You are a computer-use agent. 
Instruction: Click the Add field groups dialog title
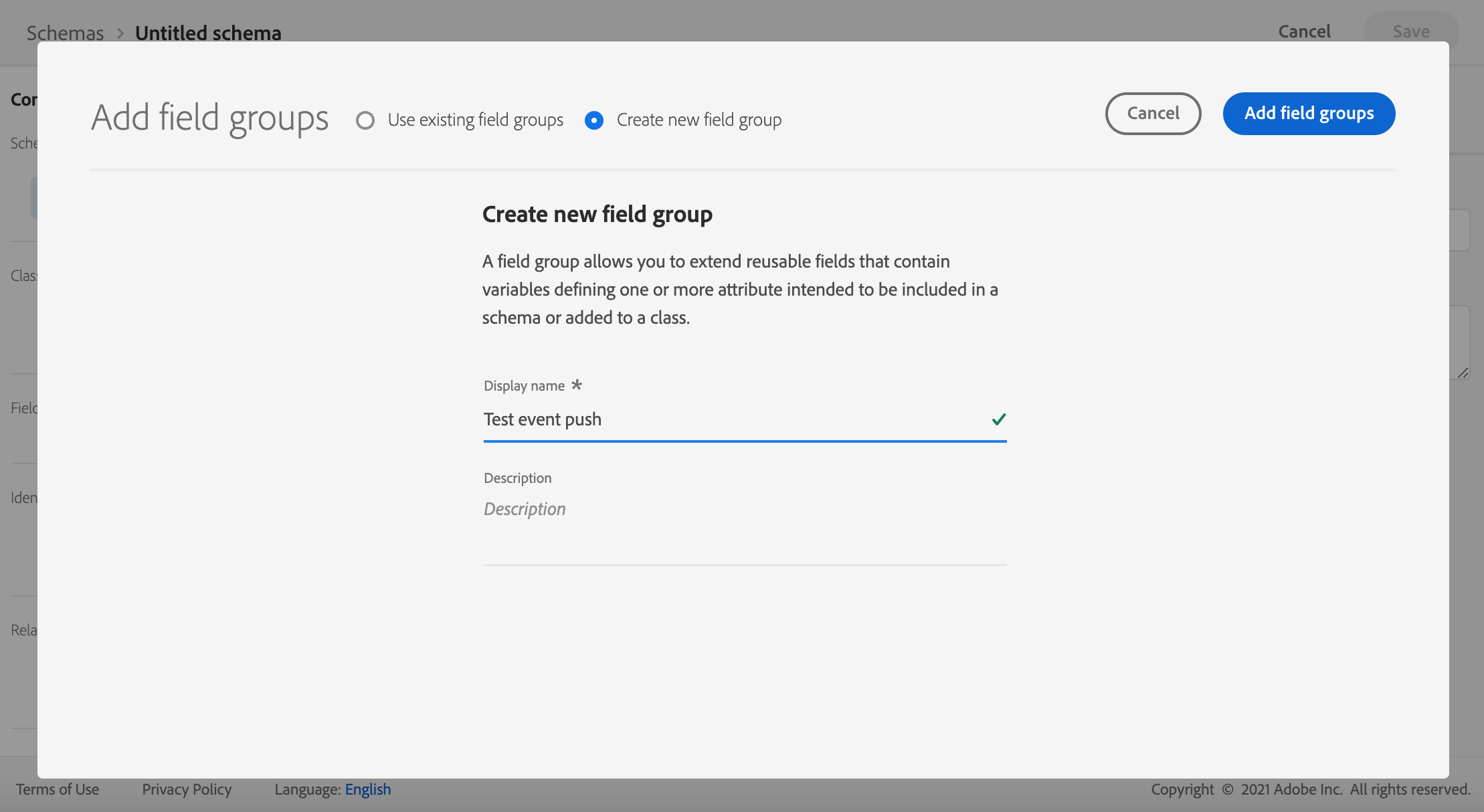click(210, 118)
